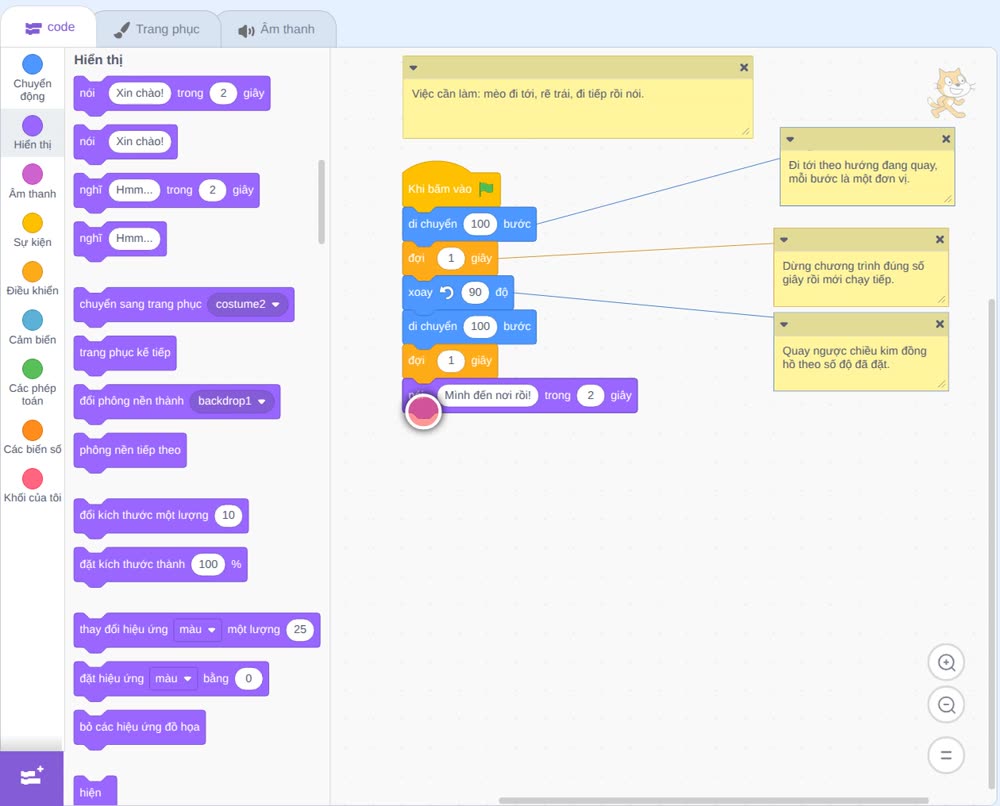Reset workspace zoom to default
The width and height of the screenshot is (1000, 806).
pos(946,756)
